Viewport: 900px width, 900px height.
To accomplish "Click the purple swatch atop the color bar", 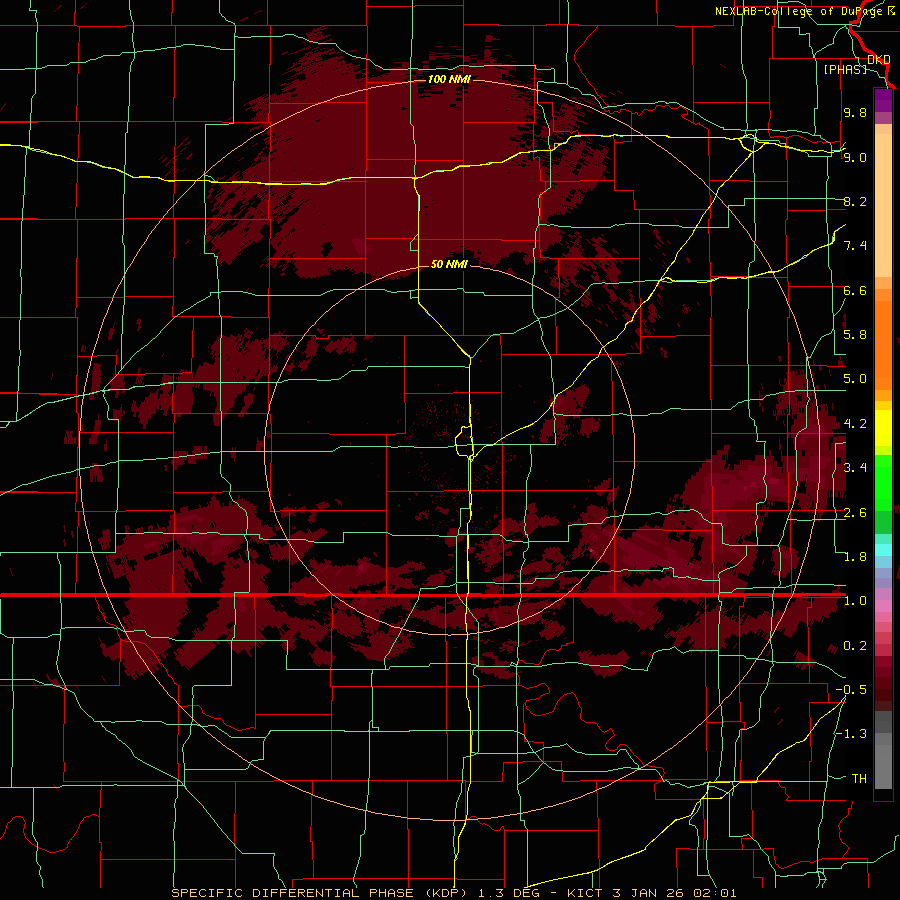I will tap(883, 101).
